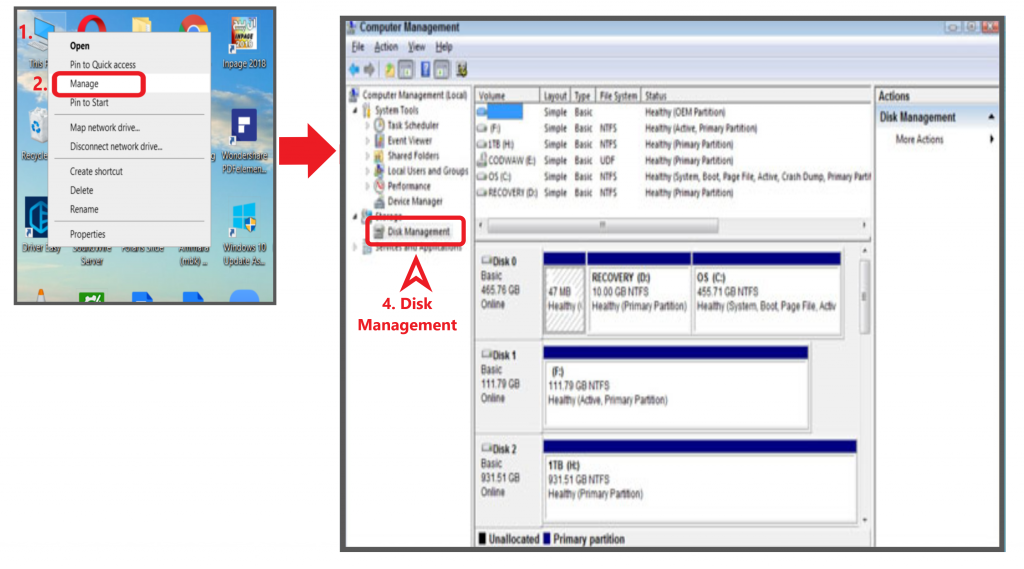Select the RECOVERY (D:) partition block on Disk 0
Viewport: 1024px width, 569px height.
coord(639,294)
